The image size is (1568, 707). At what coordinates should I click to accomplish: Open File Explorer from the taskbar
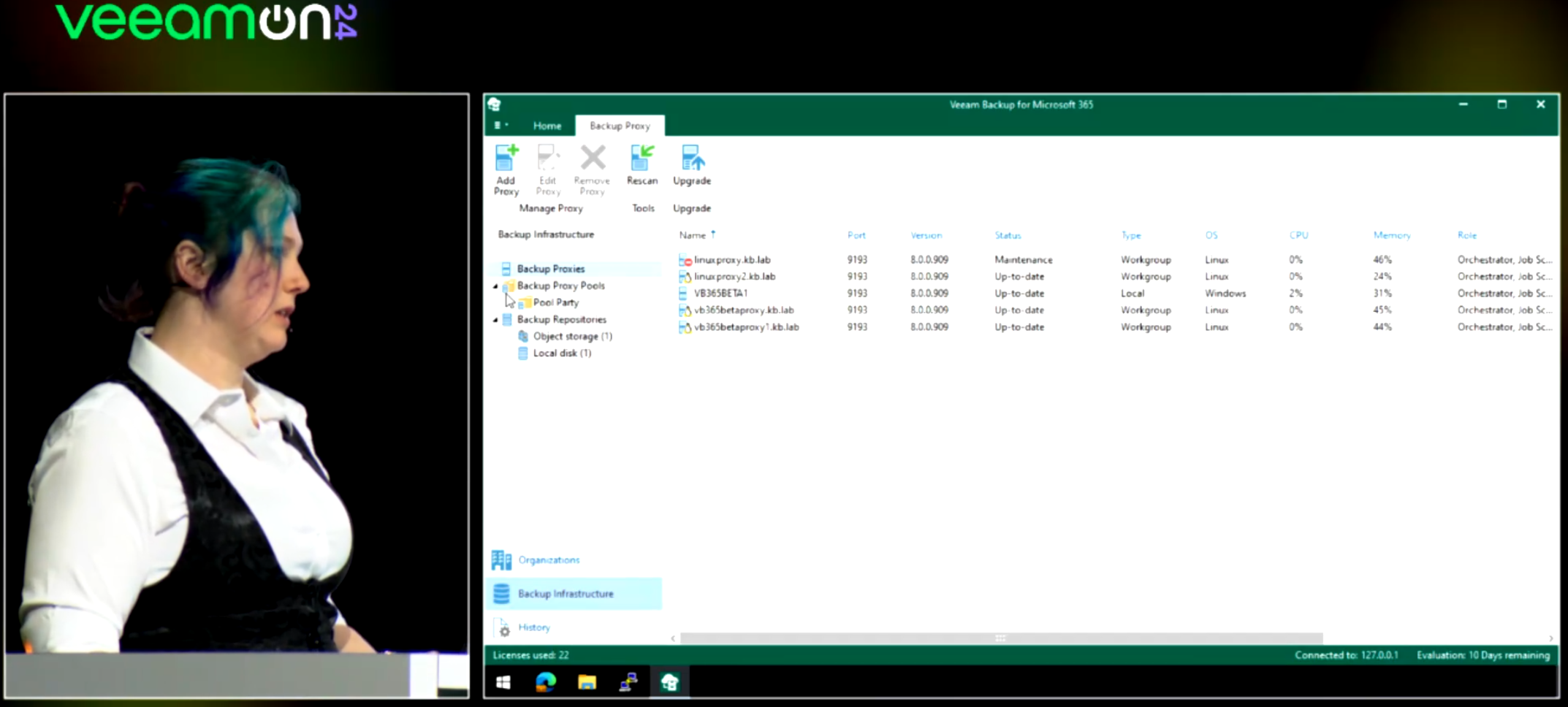(587, 683)
